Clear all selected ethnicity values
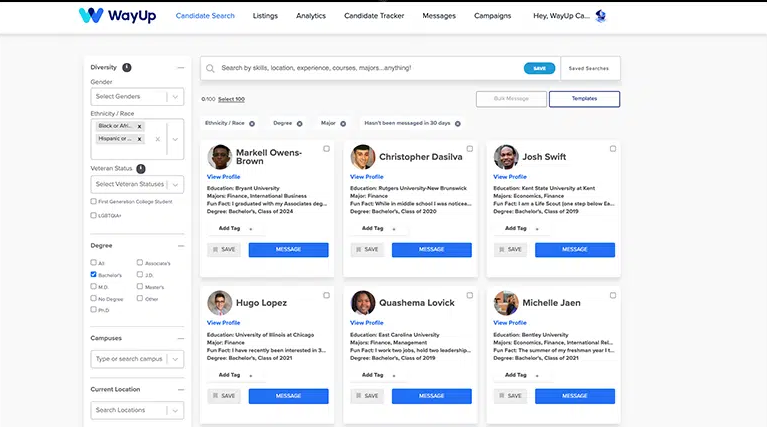This screenshot has width=767, height=427. (x=158, y=139)
